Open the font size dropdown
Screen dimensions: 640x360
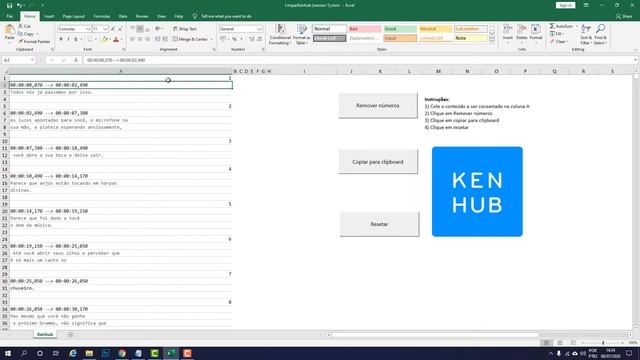tap(105, 29)
